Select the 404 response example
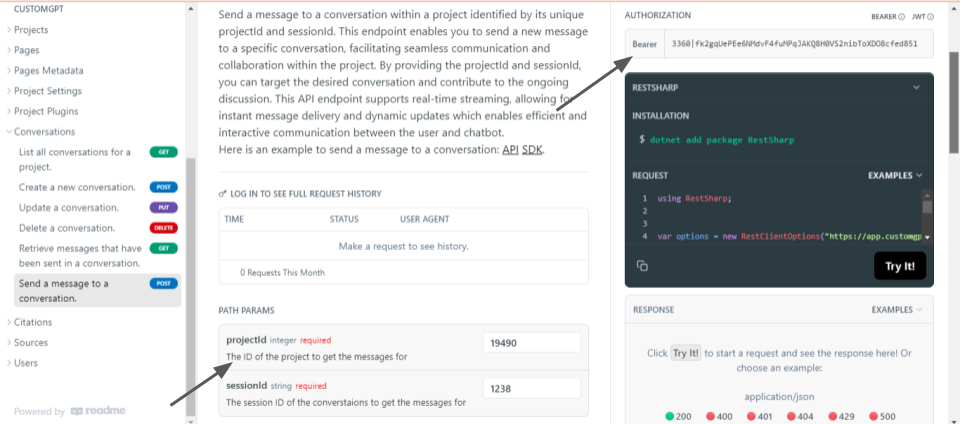 (800, 416)
